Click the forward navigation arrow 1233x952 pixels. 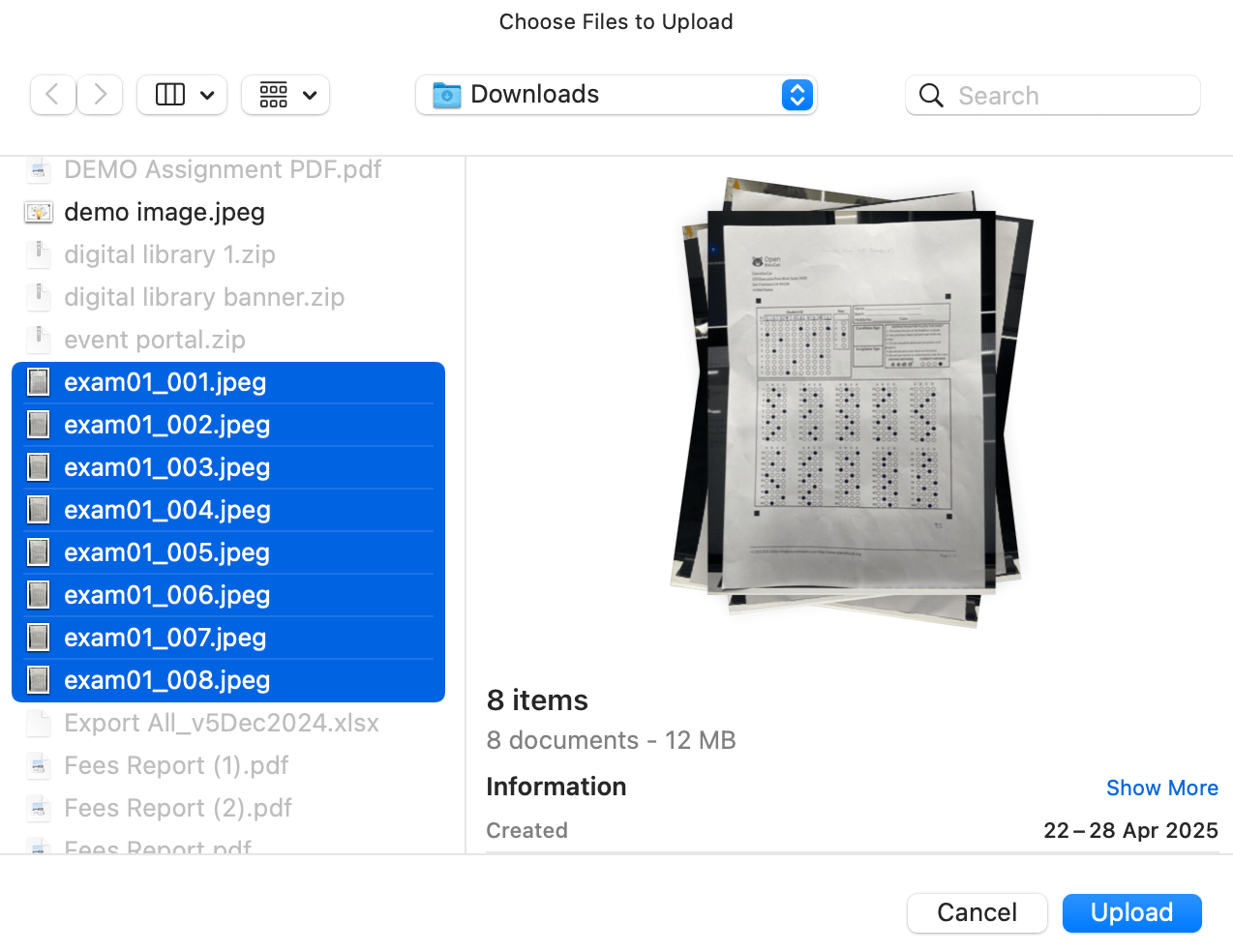click(x=100, y=95)
